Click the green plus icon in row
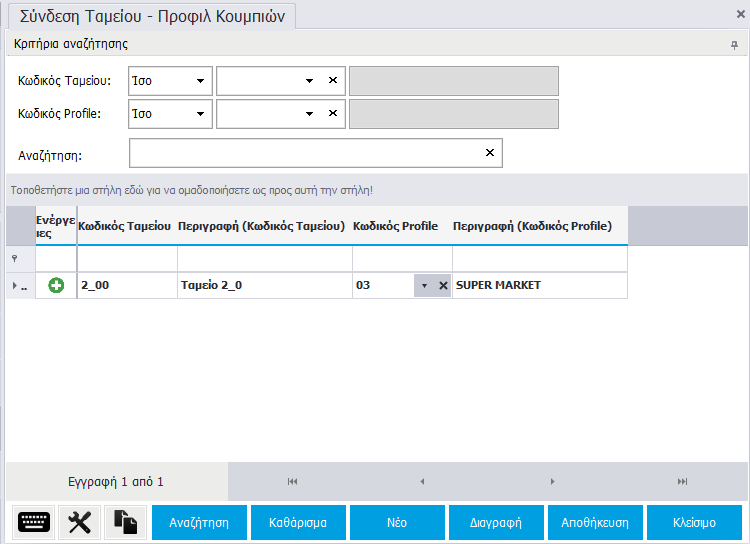The width and height of the screenshot is (750, 544). pos(57,286)
